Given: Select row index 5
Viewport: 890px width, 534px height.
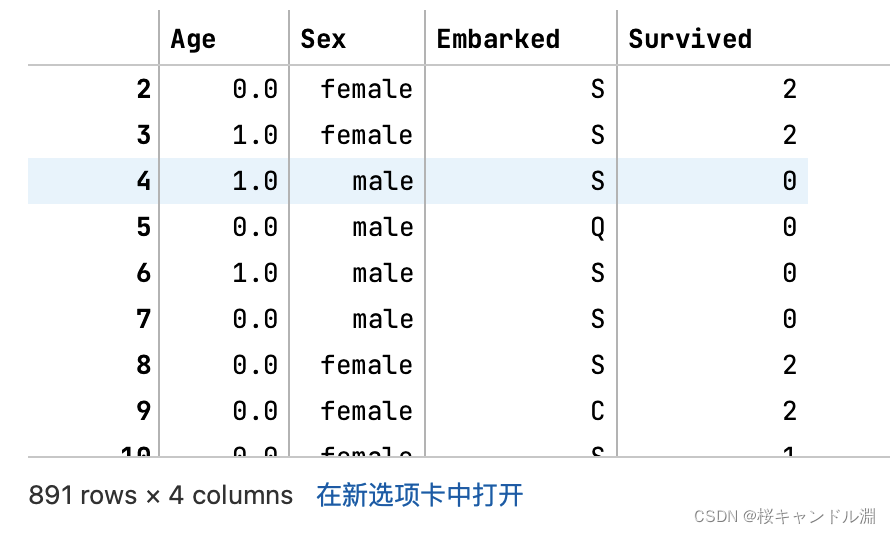Looking at the screenshot, I should pyautogui.click(x=143, y=227).
